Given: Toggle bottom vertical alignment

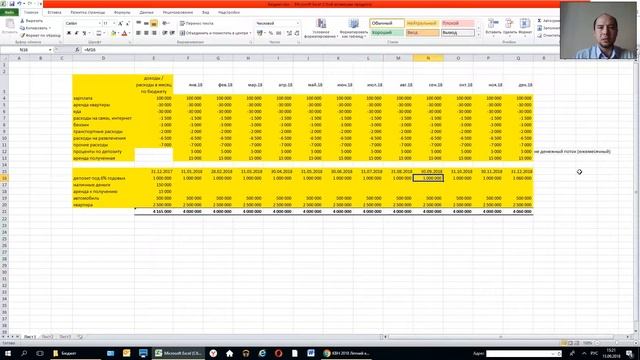Looking at the screenshot, I should point(154,24).
